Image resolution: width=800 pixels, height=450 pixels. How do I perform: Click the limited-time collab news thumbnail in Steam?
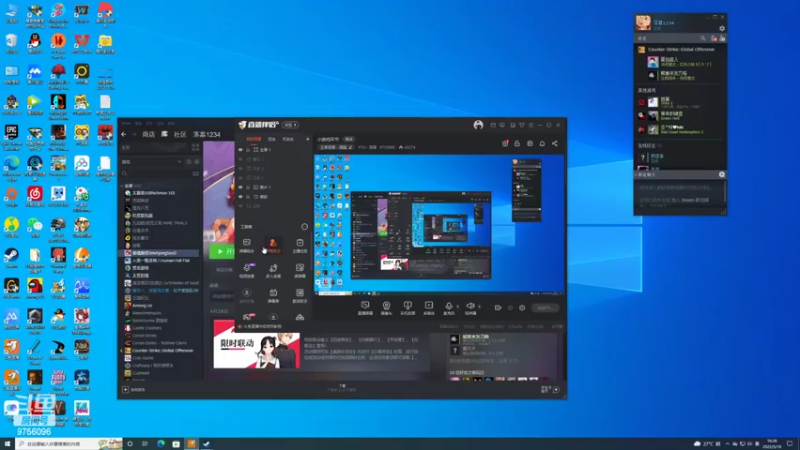[x=256, y=344]
